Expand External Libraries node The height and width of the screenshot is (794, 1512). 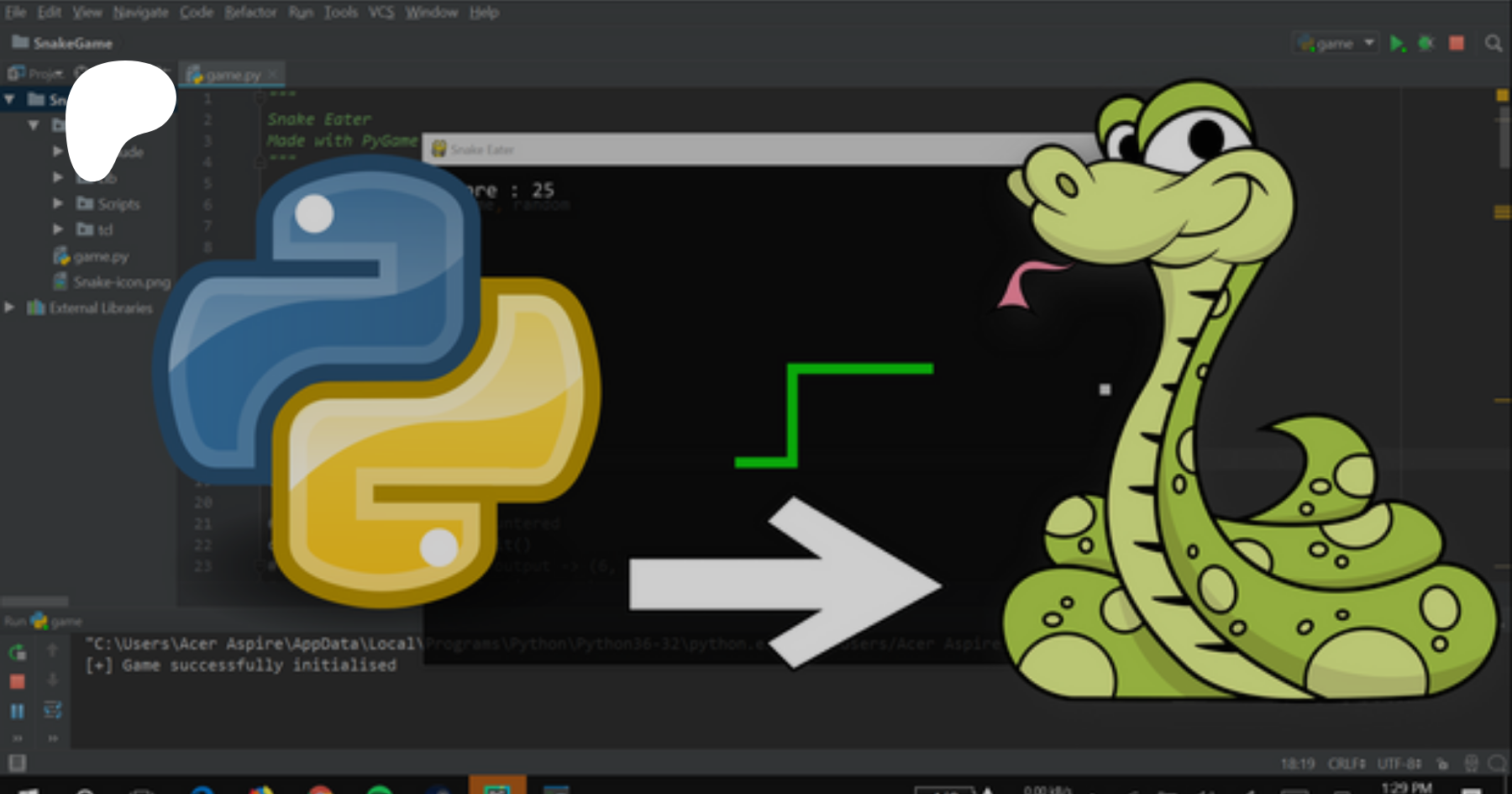coord(9,308)
